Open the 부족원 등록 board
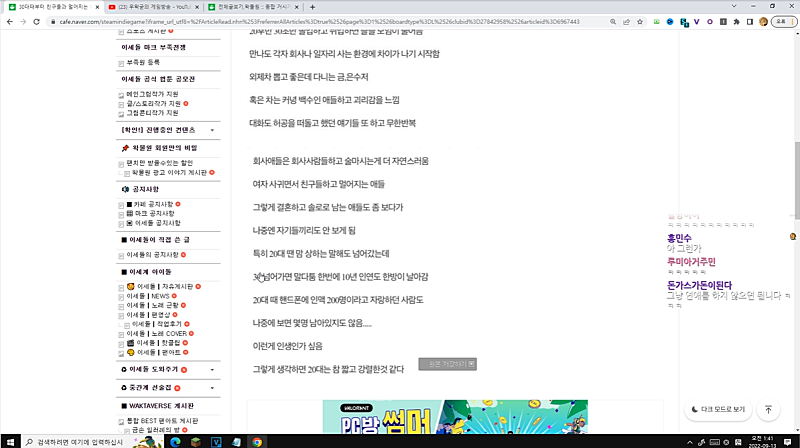 [x=143, y=62]
